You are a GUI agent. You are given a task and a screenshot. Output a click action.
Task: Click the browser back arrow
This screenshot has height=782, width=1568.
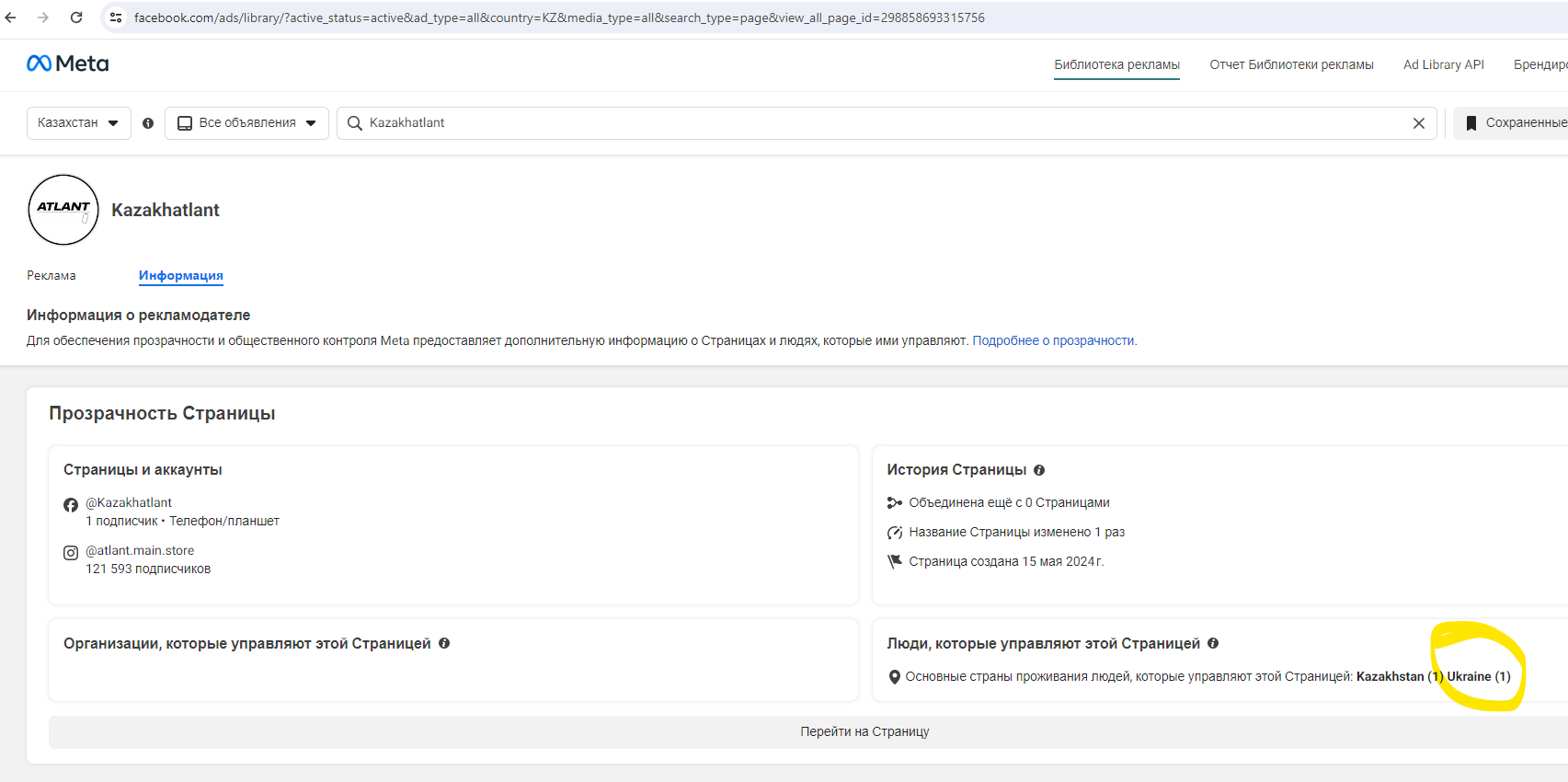(x=11, y=17)
